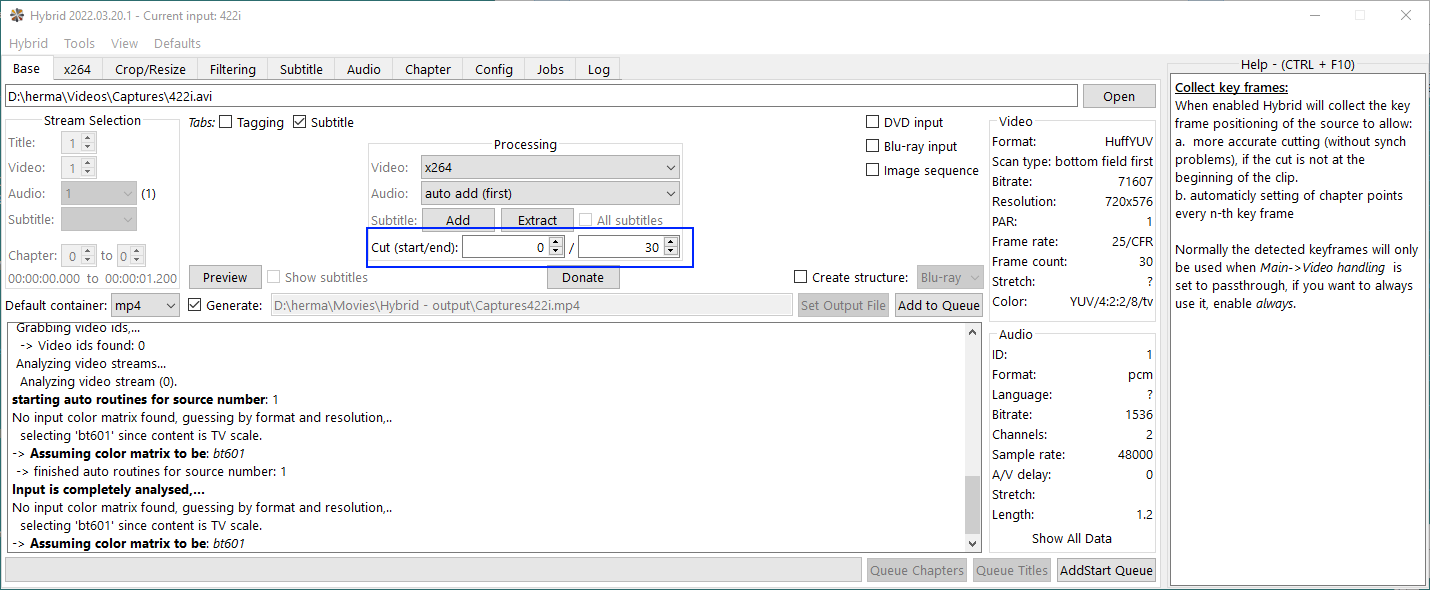Open the Defaults menu
Viewport: 1430px width, 590px height.
pyautogui.click(x=177, y=43)
